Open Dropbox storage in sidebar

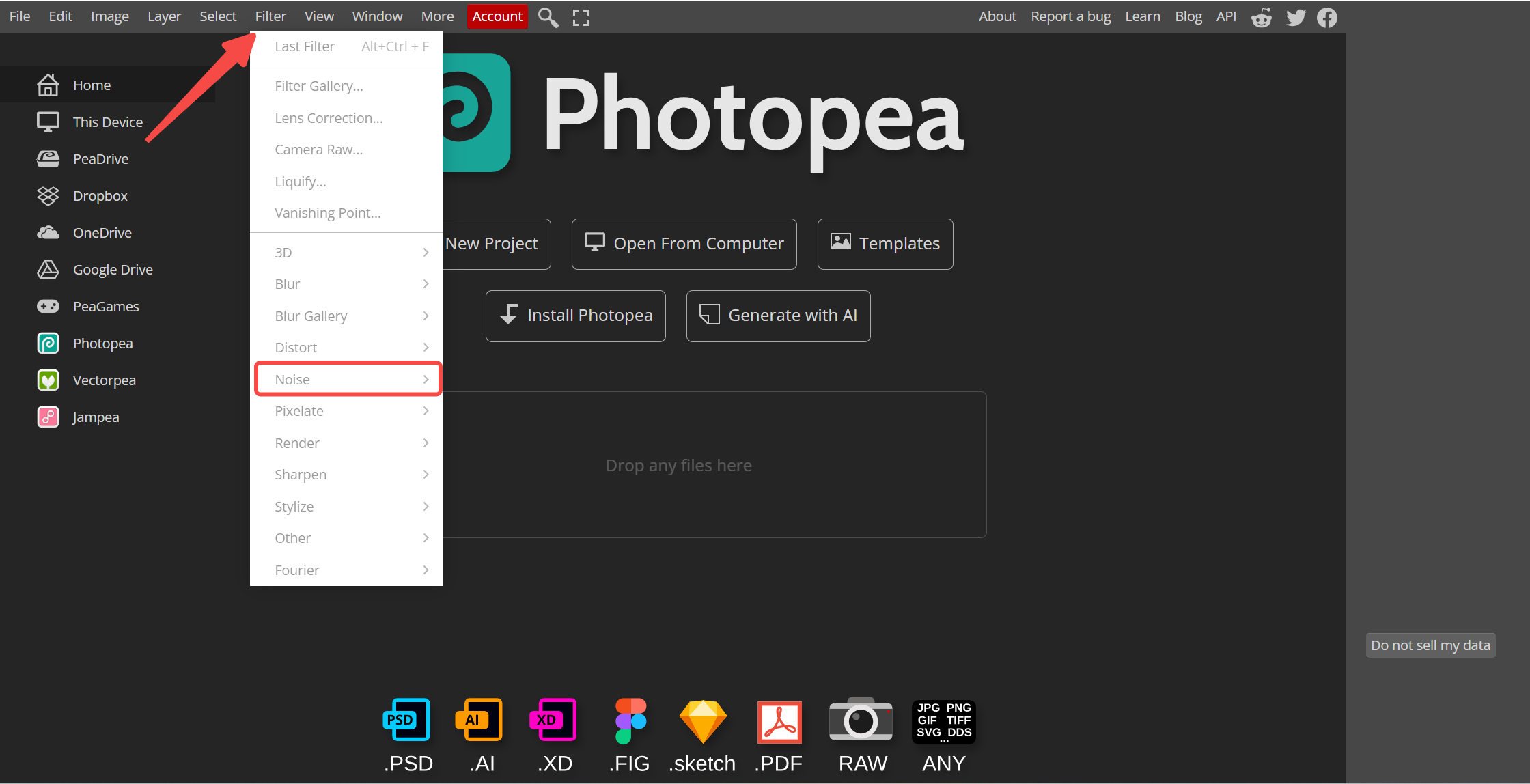[x=100, y=196]
